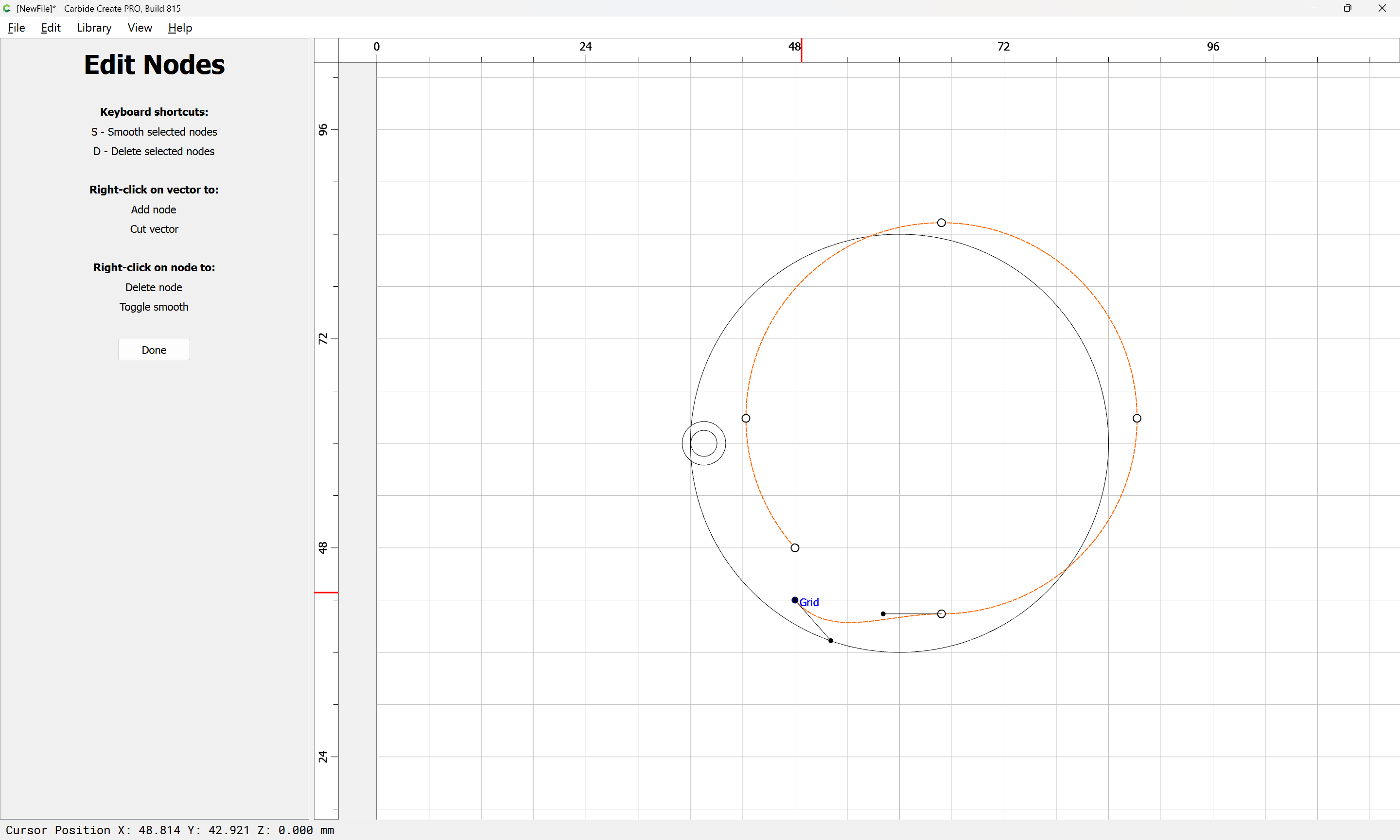Select the open node at the orange curve's lower-left end
This screenshot has width=1400, height=840.
pos(795,548)
